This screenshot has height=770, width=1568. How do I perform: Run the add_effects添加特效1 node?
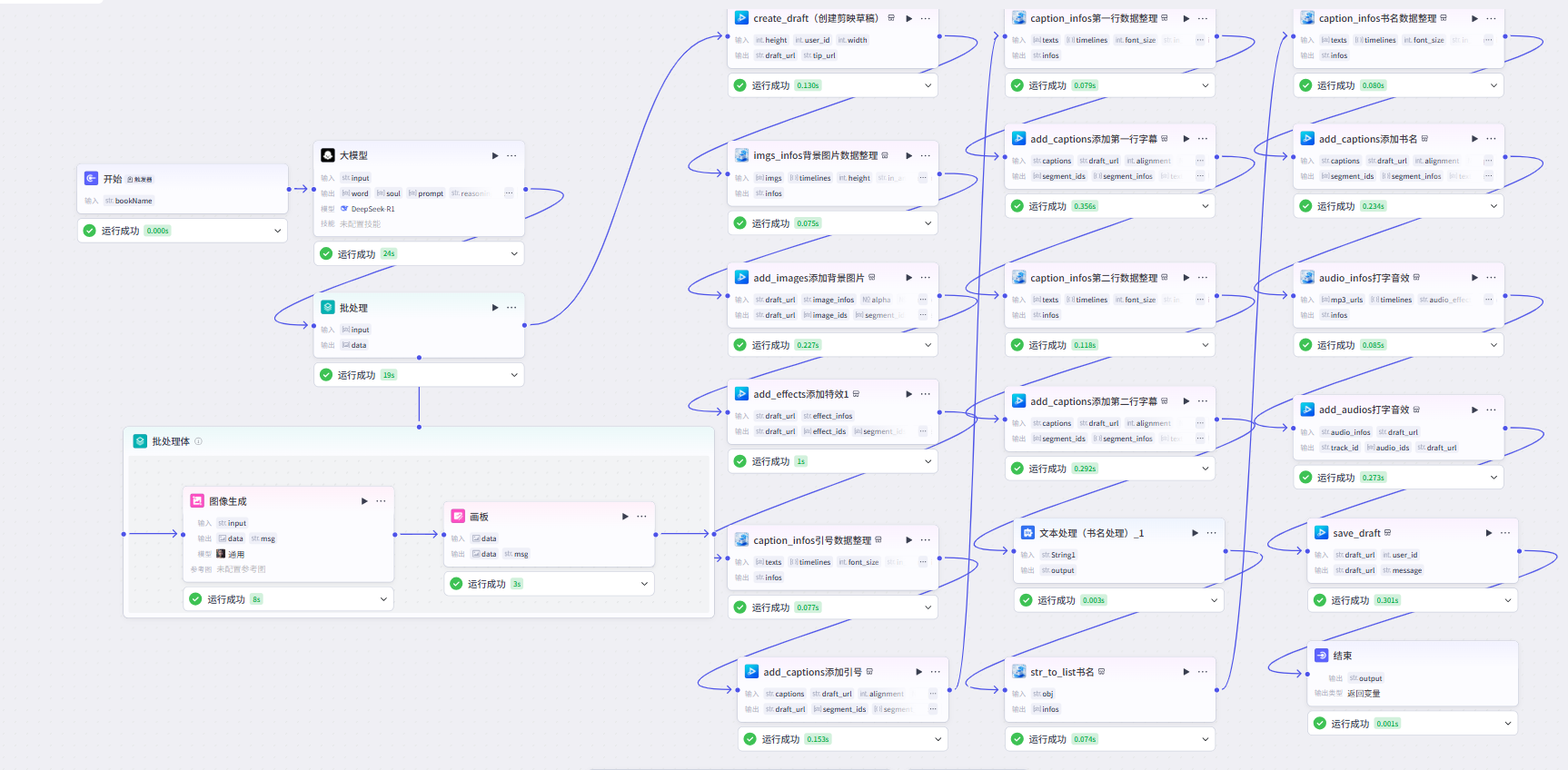[x=908, y=394]
